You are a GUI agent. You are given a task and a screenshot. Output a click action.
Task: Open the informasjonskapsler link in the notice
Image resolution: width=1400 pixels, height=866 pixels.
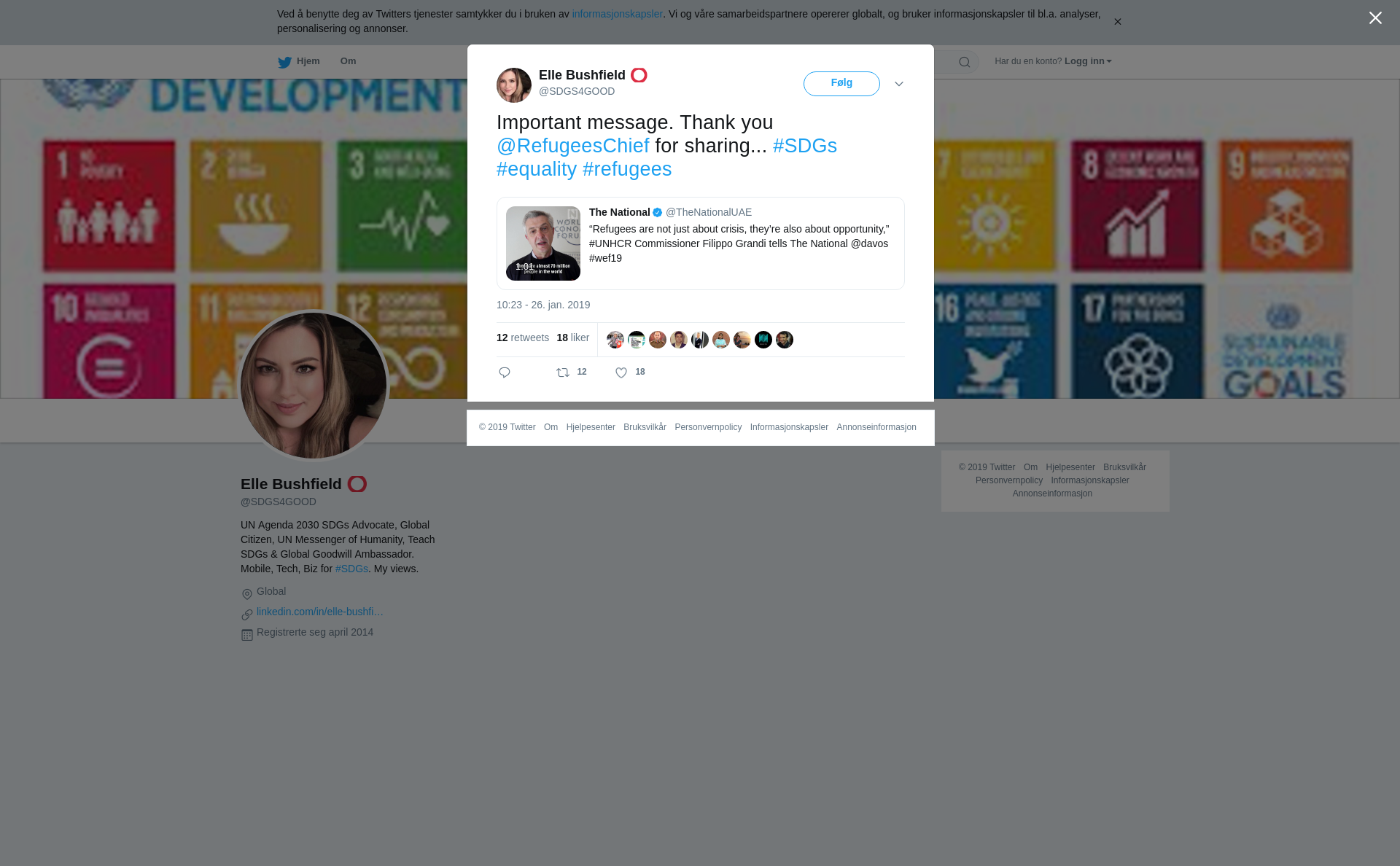(x=617, y=14)
